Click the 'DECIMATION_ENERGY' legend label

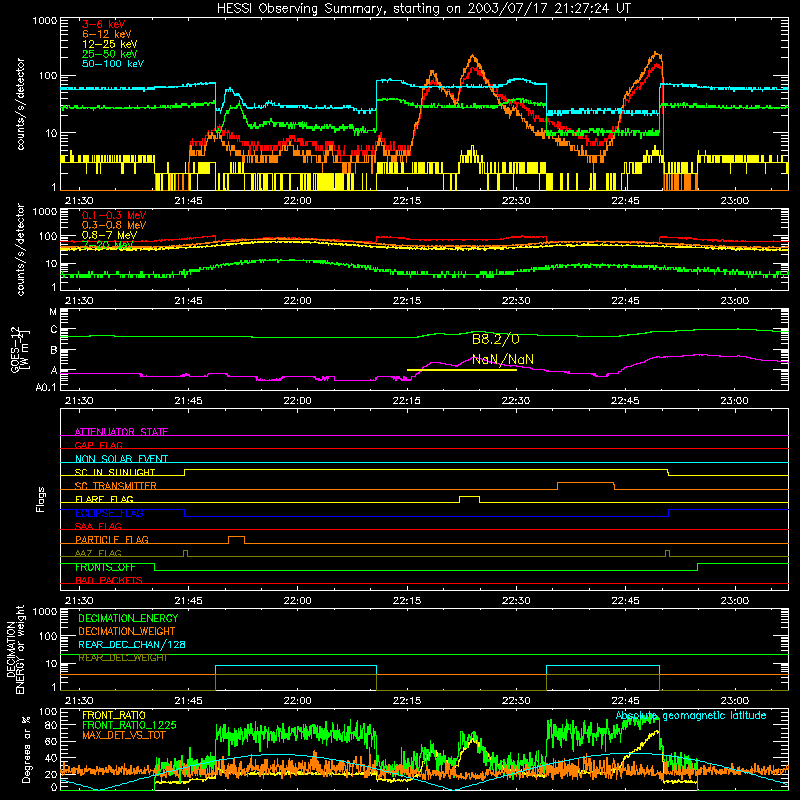pos(128,618)
